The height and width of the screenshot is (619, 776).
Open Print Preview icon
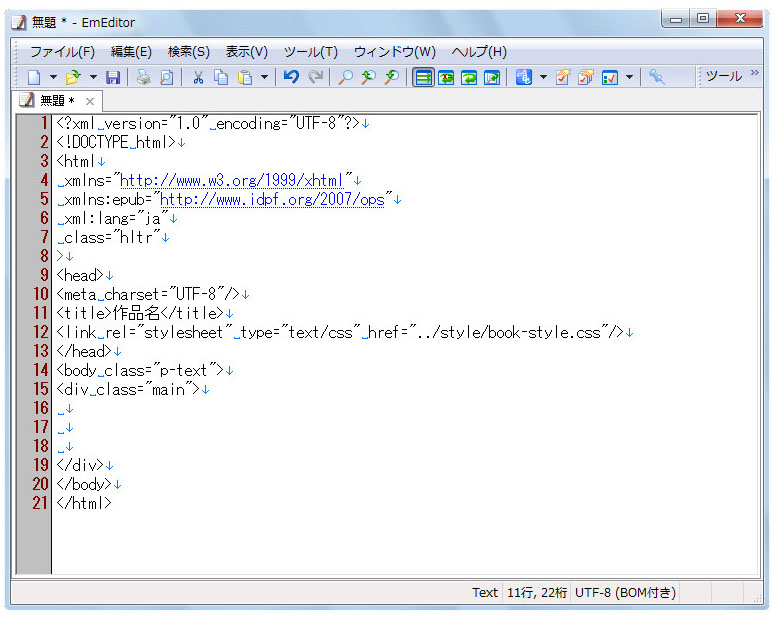point(167,77)
